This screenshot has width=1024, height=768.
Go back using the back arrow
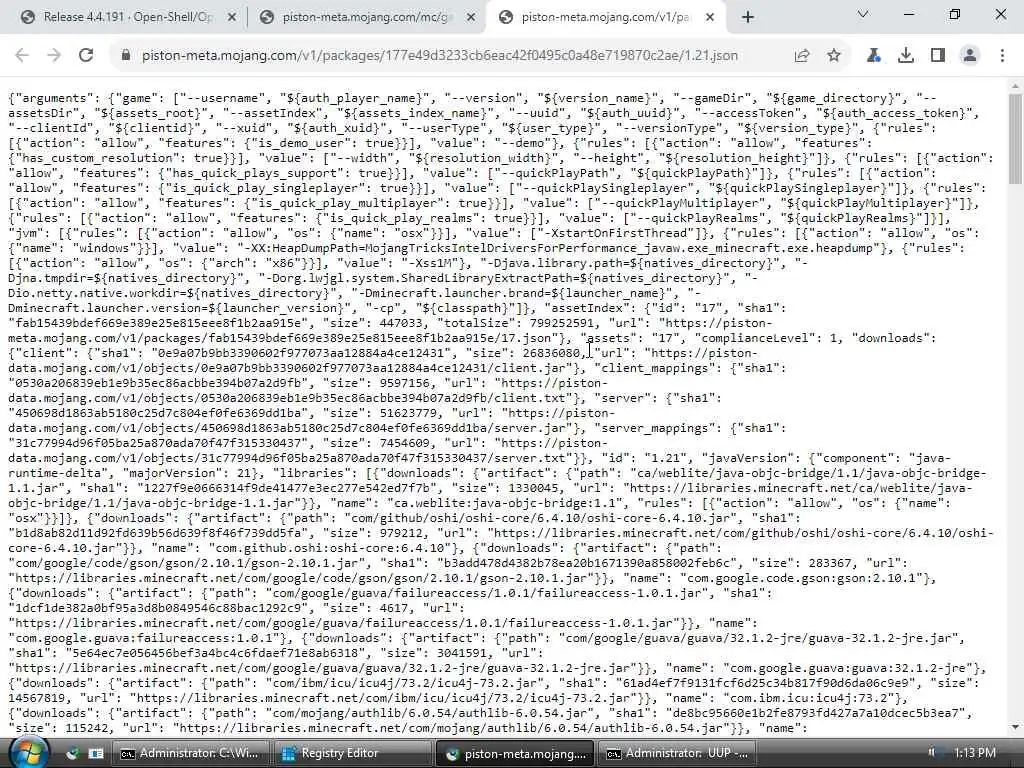(x=22, y=56)
